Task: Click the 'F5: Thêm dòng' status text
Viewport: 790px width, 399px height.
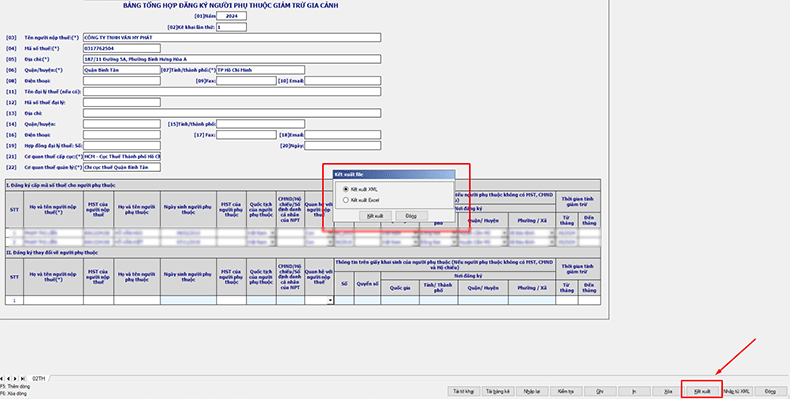Action: click(x=15, y=386)
